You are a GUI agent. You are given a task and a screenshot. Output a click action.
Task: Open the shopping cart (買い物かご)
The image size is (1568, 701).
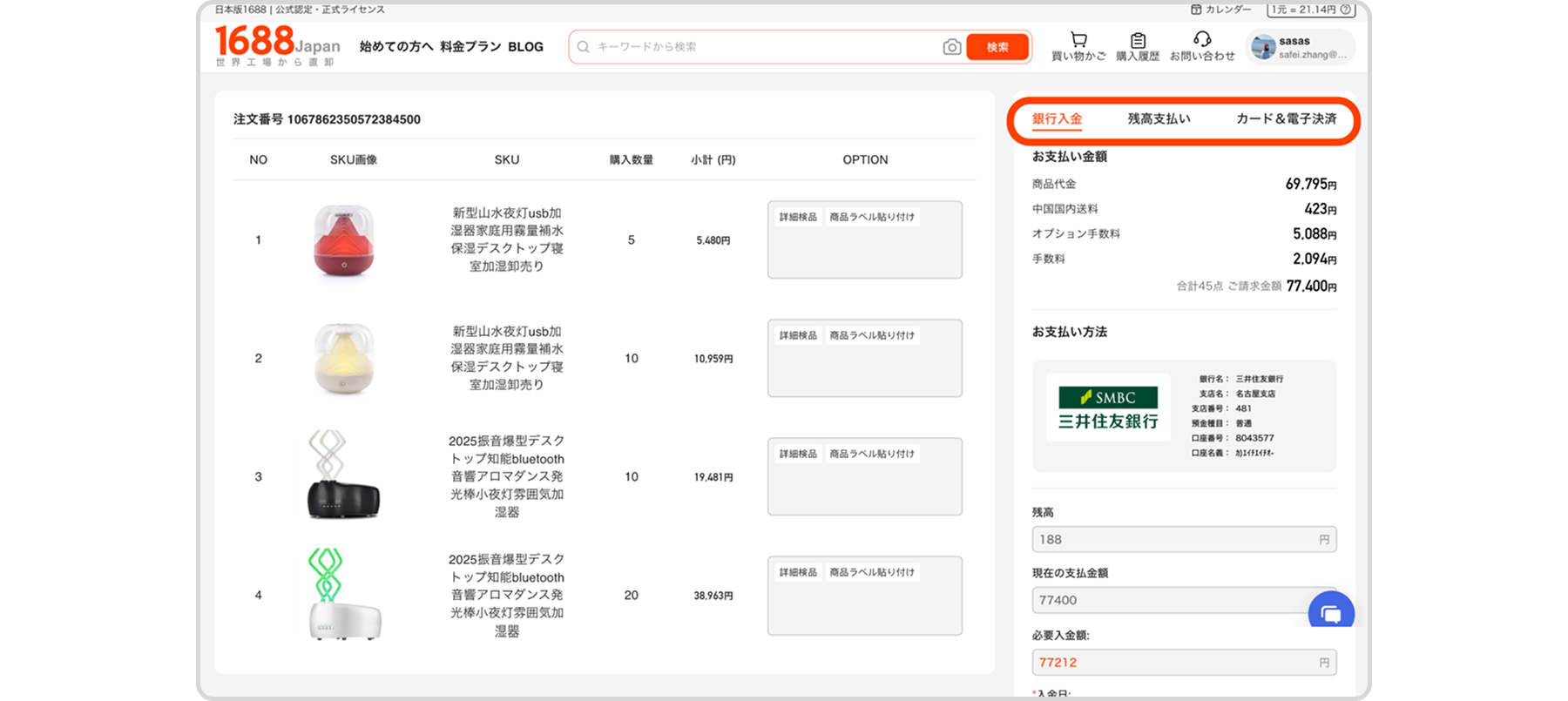pos(1078,40)
